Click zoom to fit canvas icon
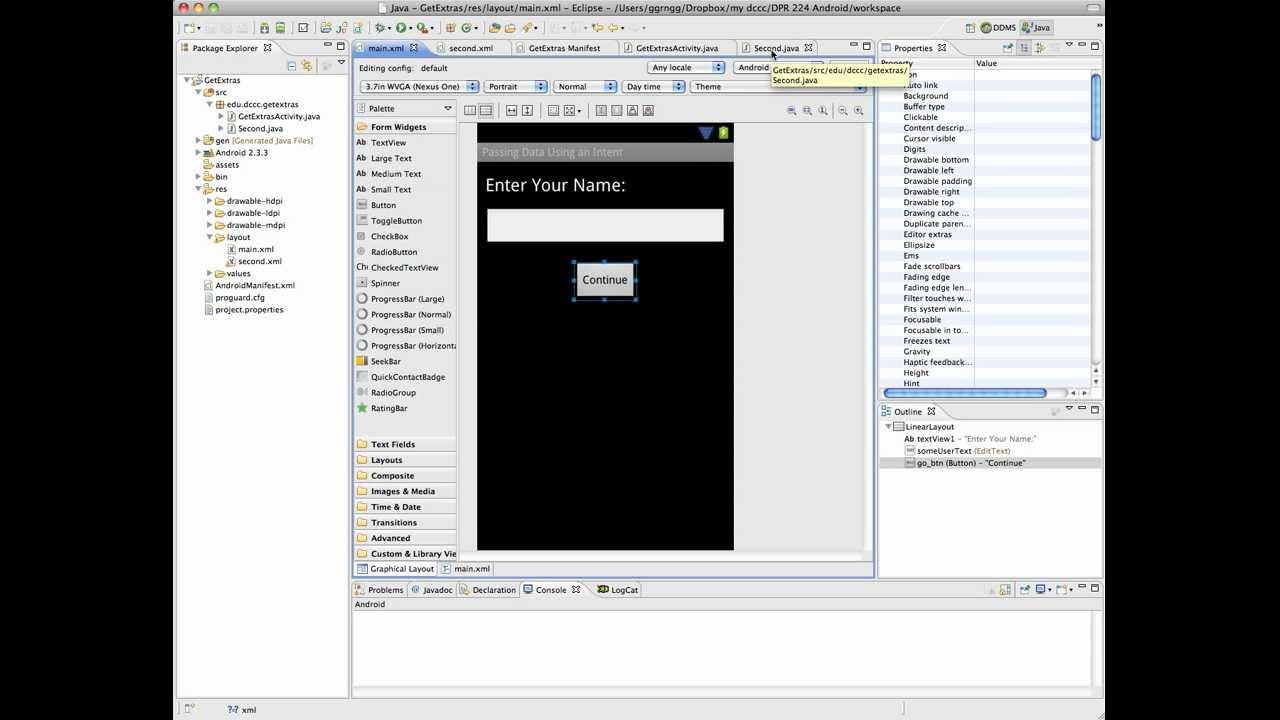Screen dimensions: 1280x720 click(x=807, y=110)
